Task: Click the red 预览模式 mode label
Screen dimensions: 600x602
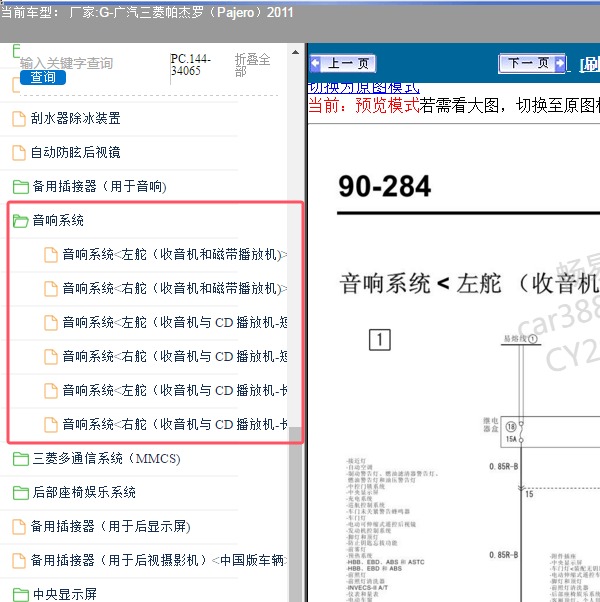Action: pos(387,105)
